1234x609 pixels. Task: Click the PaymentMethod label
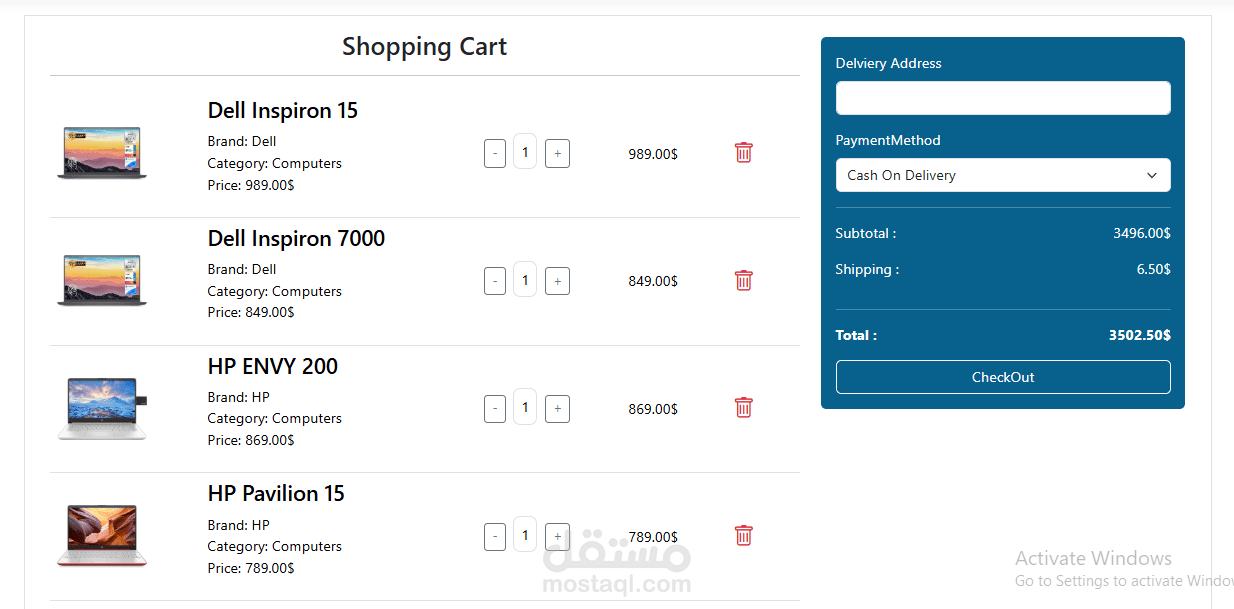[x=888, y=140]
